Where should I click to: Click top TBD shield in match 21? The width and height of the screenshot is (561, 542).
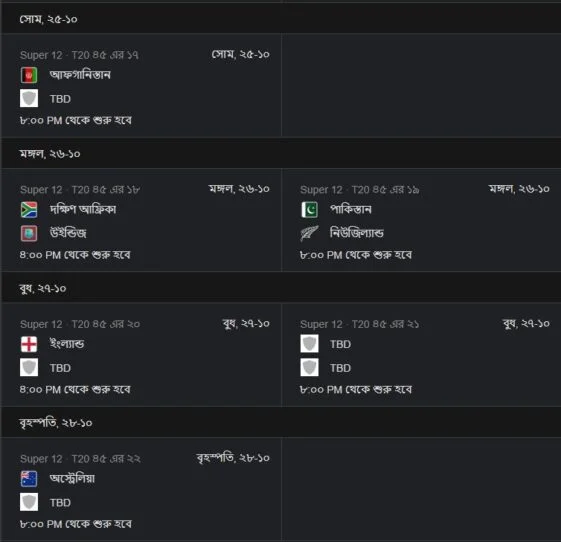[309, 344]
